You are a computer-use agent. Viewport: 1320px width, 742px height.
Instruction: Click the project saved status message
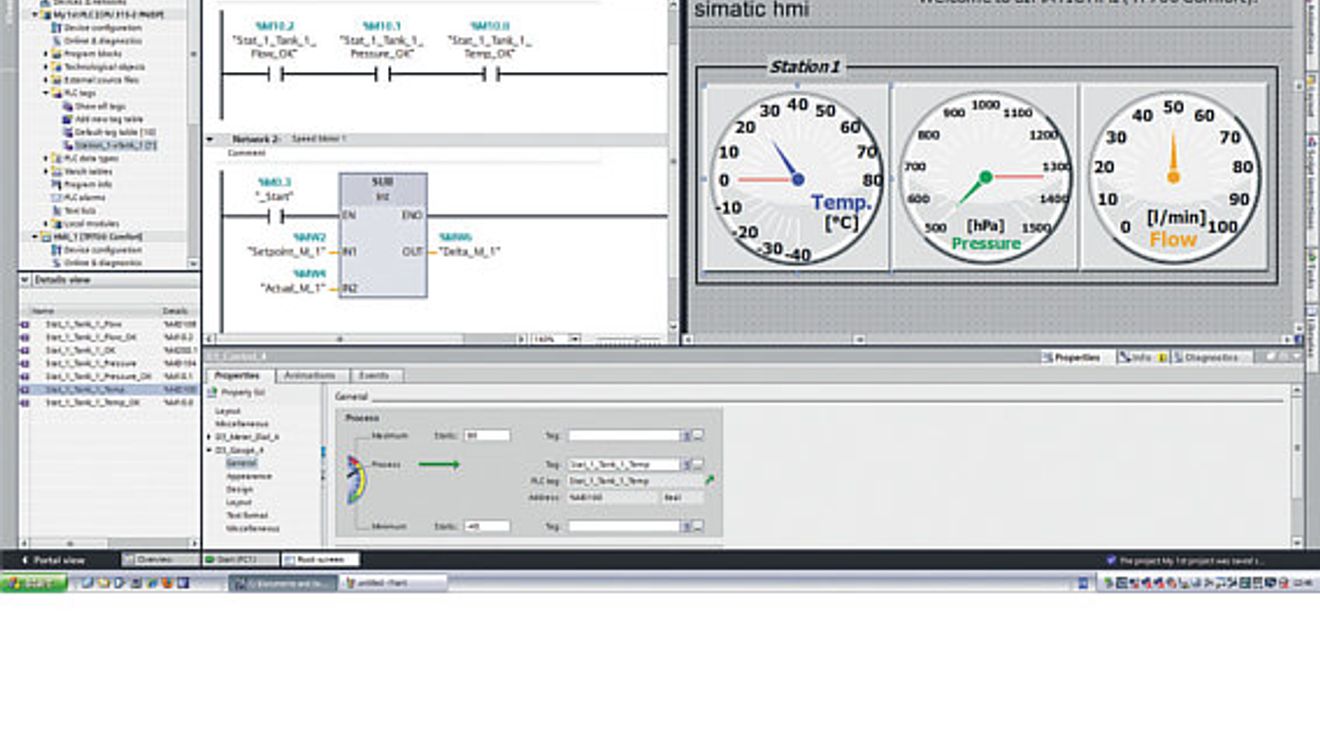click(1185, 560)
